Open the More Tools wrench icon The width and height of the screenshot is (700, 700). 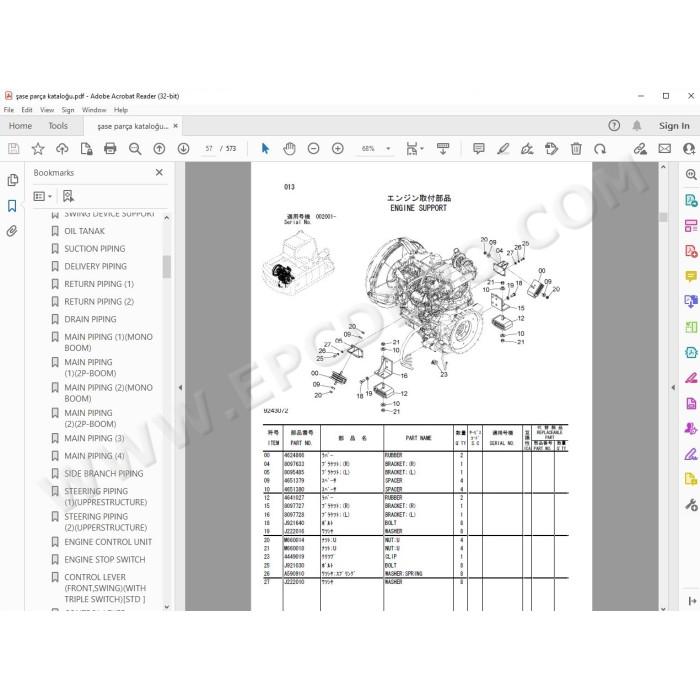[691, 505]
